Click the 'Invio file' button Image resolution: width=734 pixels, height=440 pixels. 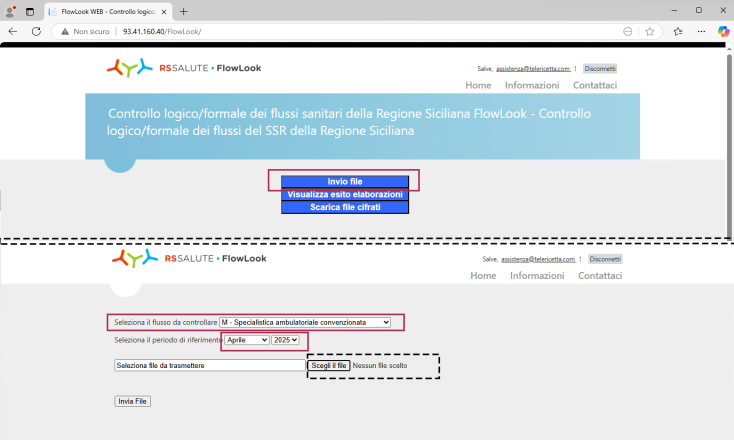tap(344, 181)
